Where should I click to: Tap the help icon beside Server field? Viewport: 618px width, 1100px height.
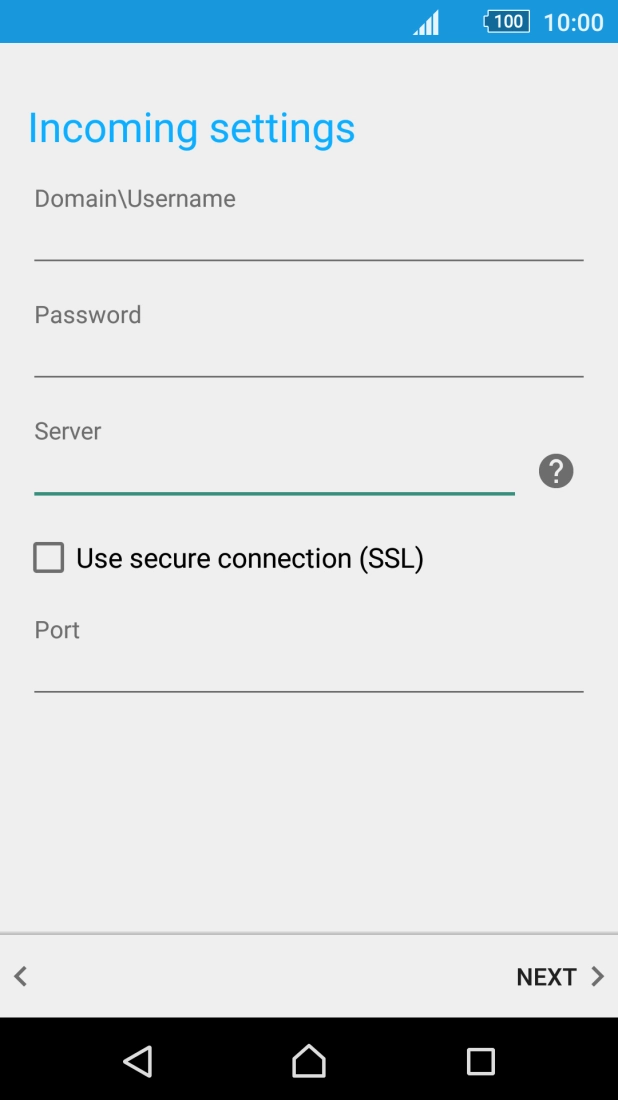(555, 471)
